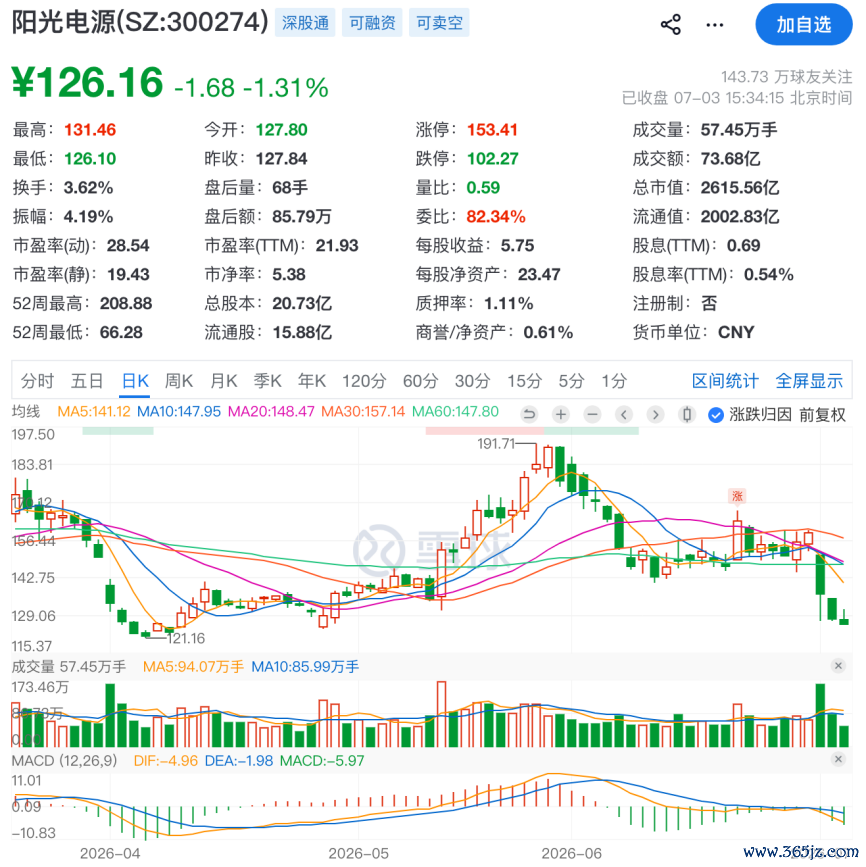Open the more options ellipsis menu
This screenshot has width=866, height=867.
[x=714, y=25]
